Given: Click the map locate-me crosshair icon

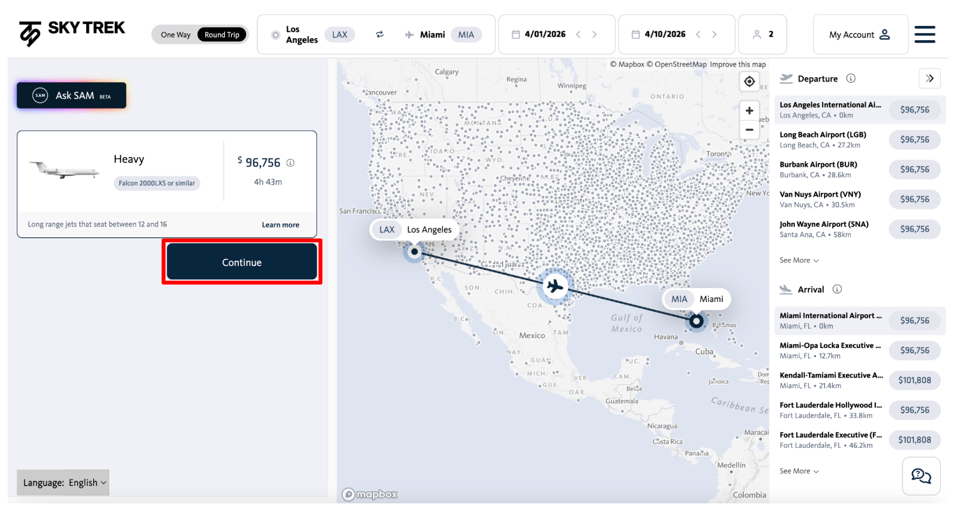Looking at the screenshot, I should tap(749, 81).
